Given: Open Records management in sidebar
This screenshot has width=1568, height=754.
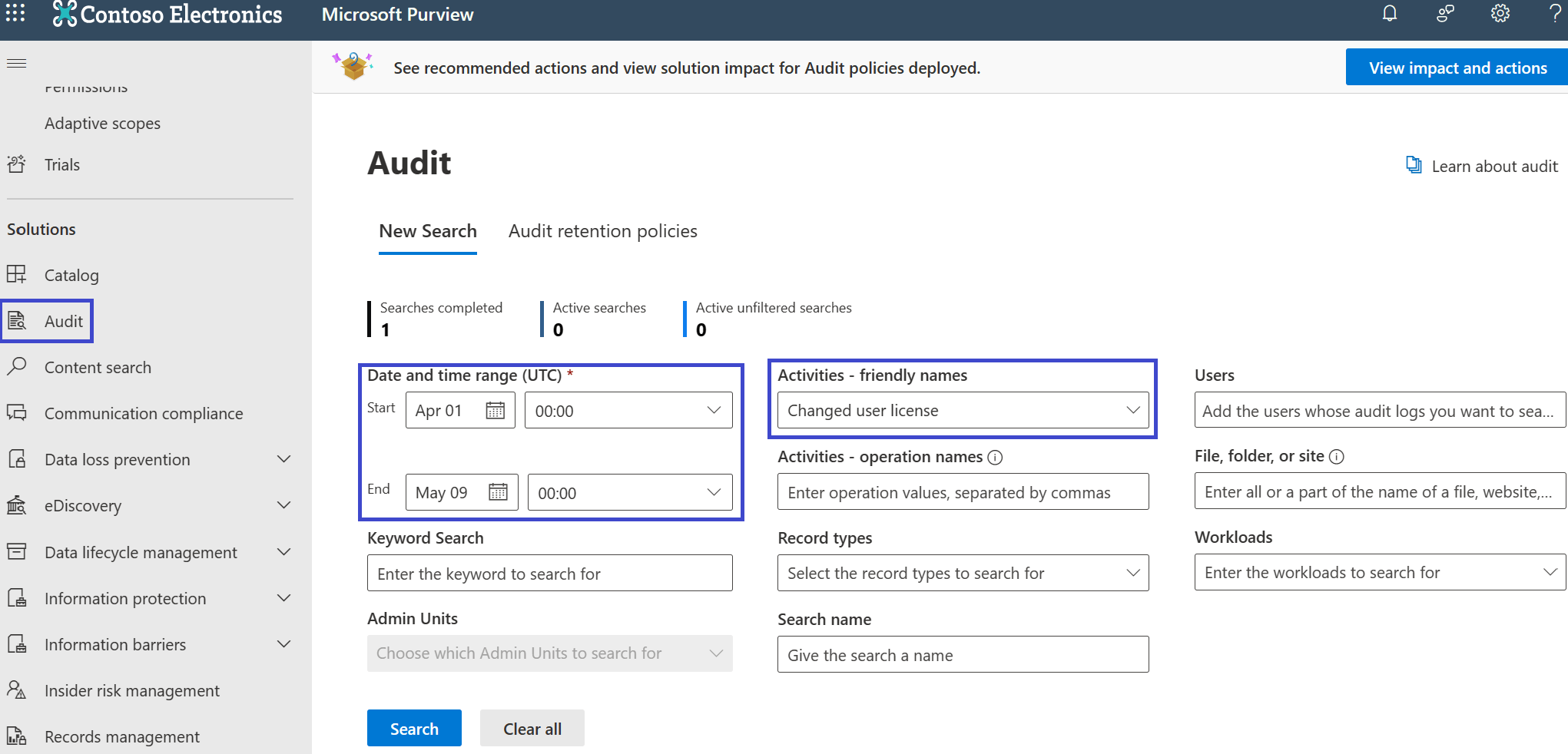Looking at the screenshot, I should tap(122, 737).
